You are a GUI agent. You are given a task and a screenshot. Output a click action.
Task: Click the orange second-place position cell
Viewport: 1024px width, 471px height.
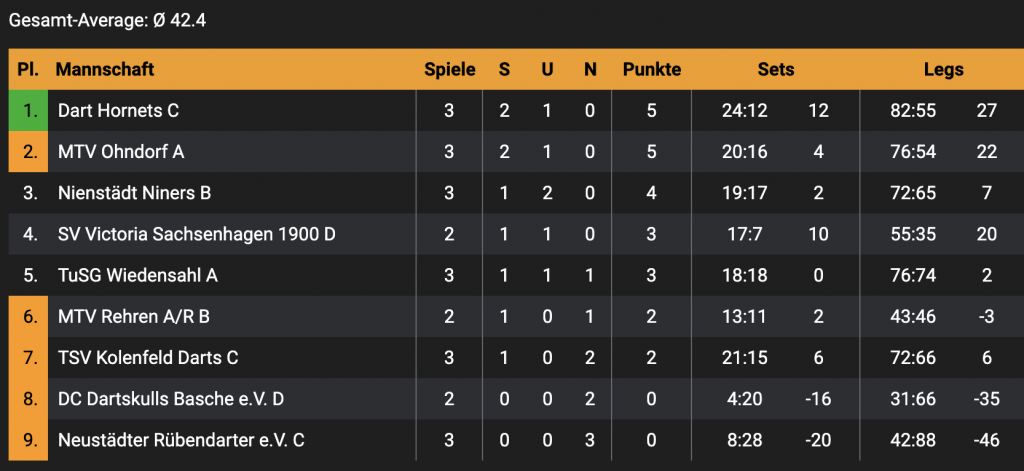pos(28,152)
